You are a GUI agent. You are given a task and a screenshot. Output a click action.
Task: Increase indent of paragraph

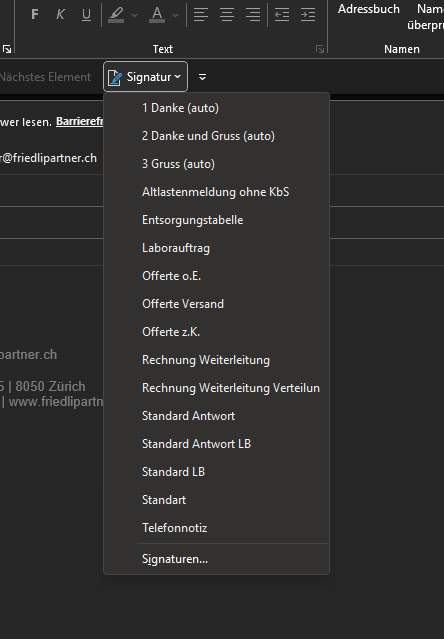(308, 15)
